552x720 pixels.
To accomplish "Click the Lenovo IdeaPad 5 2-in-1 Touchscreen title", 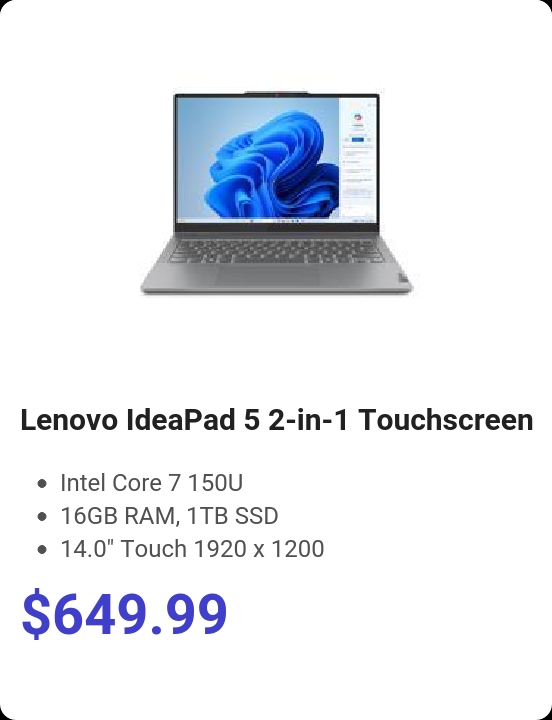I will 276,420.
